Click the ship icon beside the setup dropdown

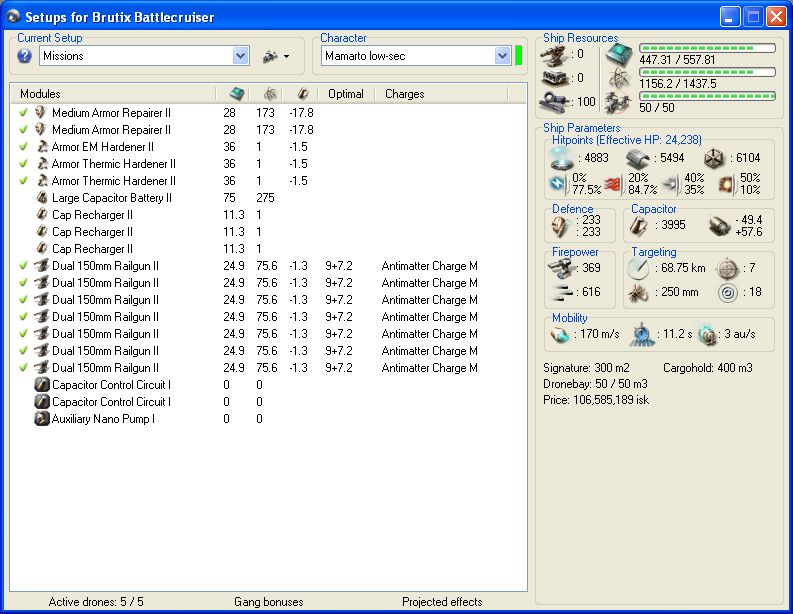269,56
